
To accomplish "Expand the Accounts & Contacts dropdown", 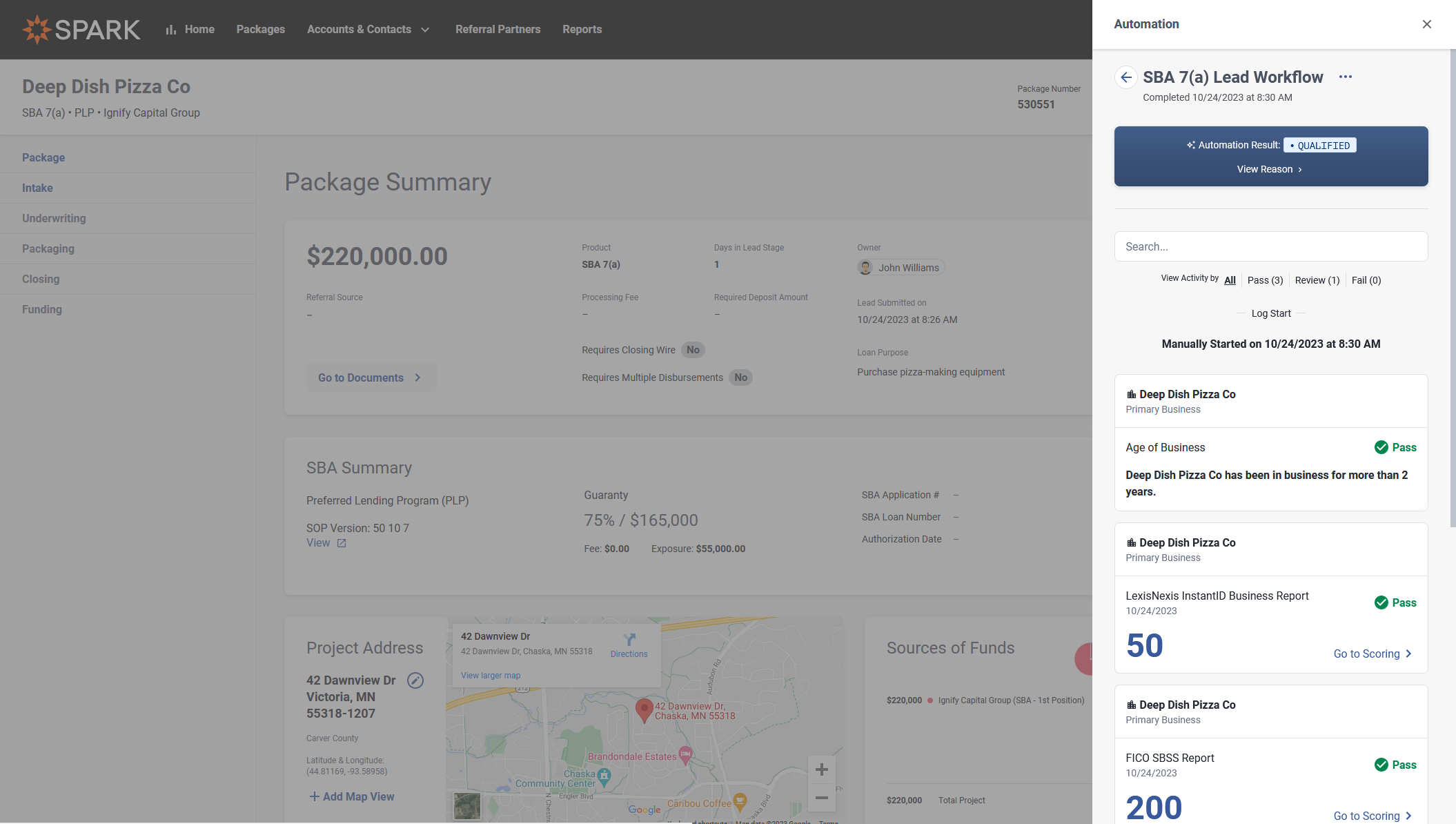I will (x=368, y=30).
